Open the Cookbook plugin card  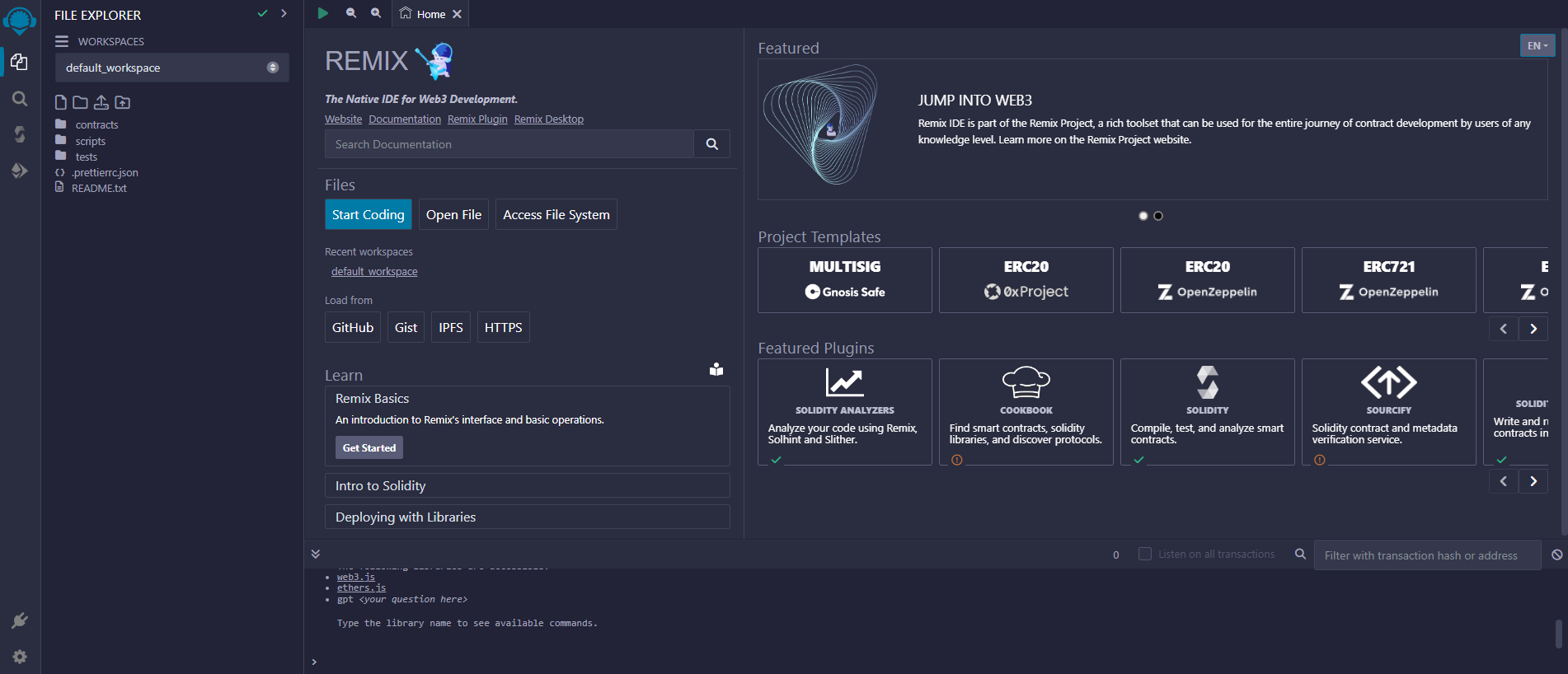tap(1026, 412)
